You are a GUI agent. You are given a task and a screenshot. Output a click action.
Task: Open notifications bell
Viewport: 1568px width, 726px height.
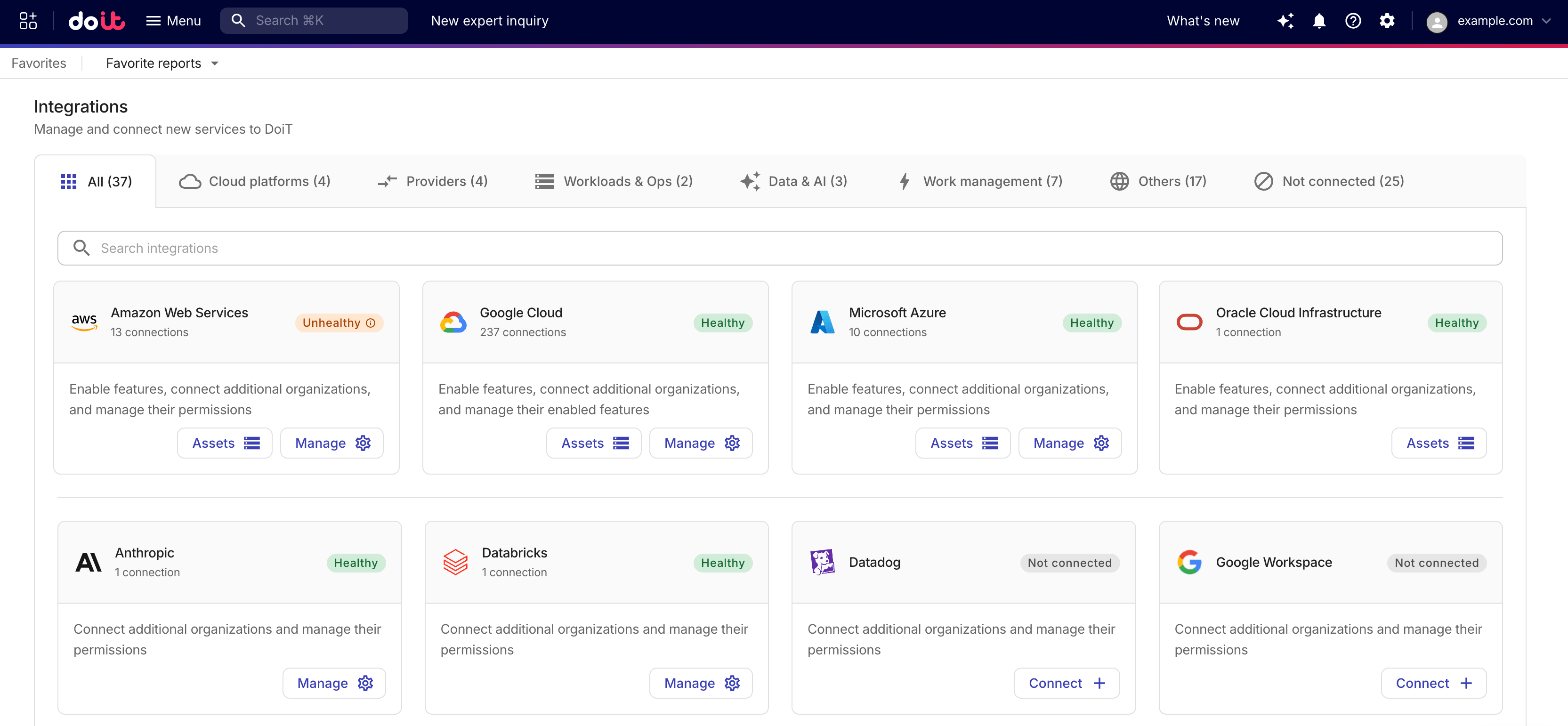(x=1319, y=21)
